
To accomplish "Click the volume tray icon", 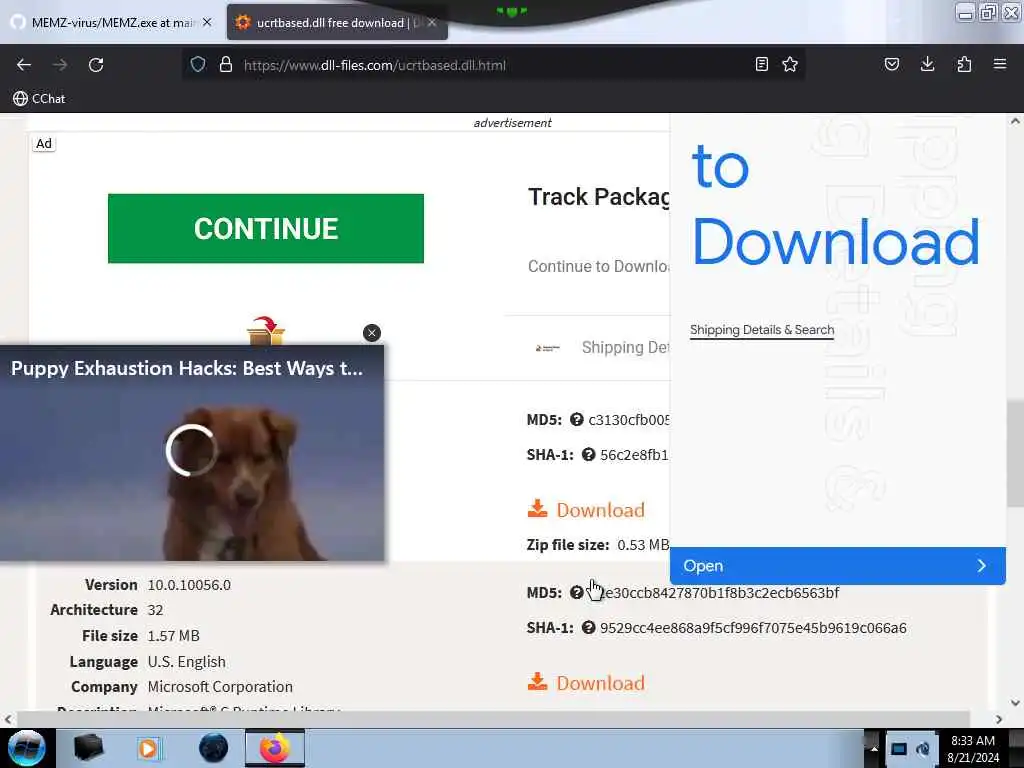I will pos(923,748).
